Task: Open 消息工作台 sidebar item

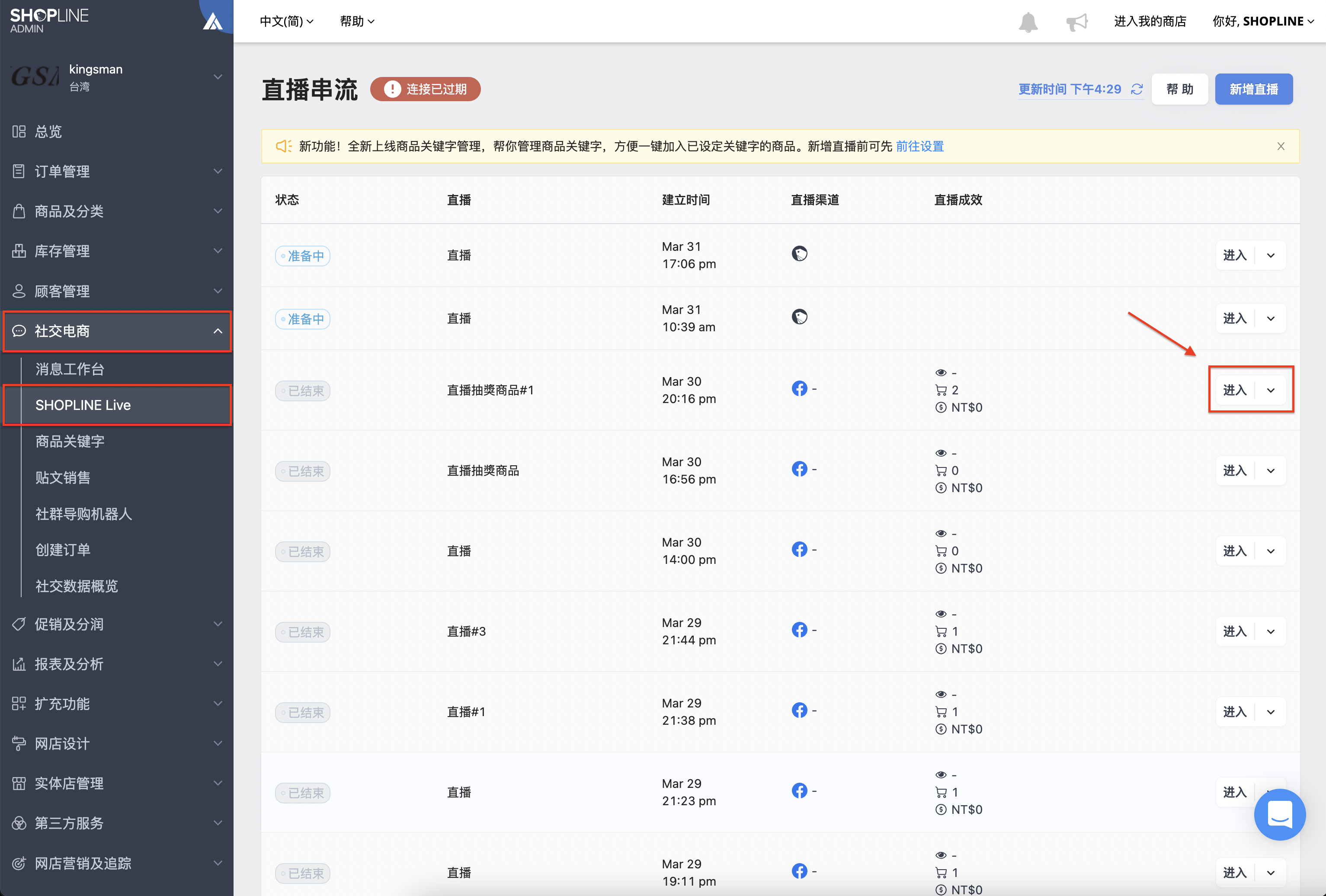Action: pos(70,369)
